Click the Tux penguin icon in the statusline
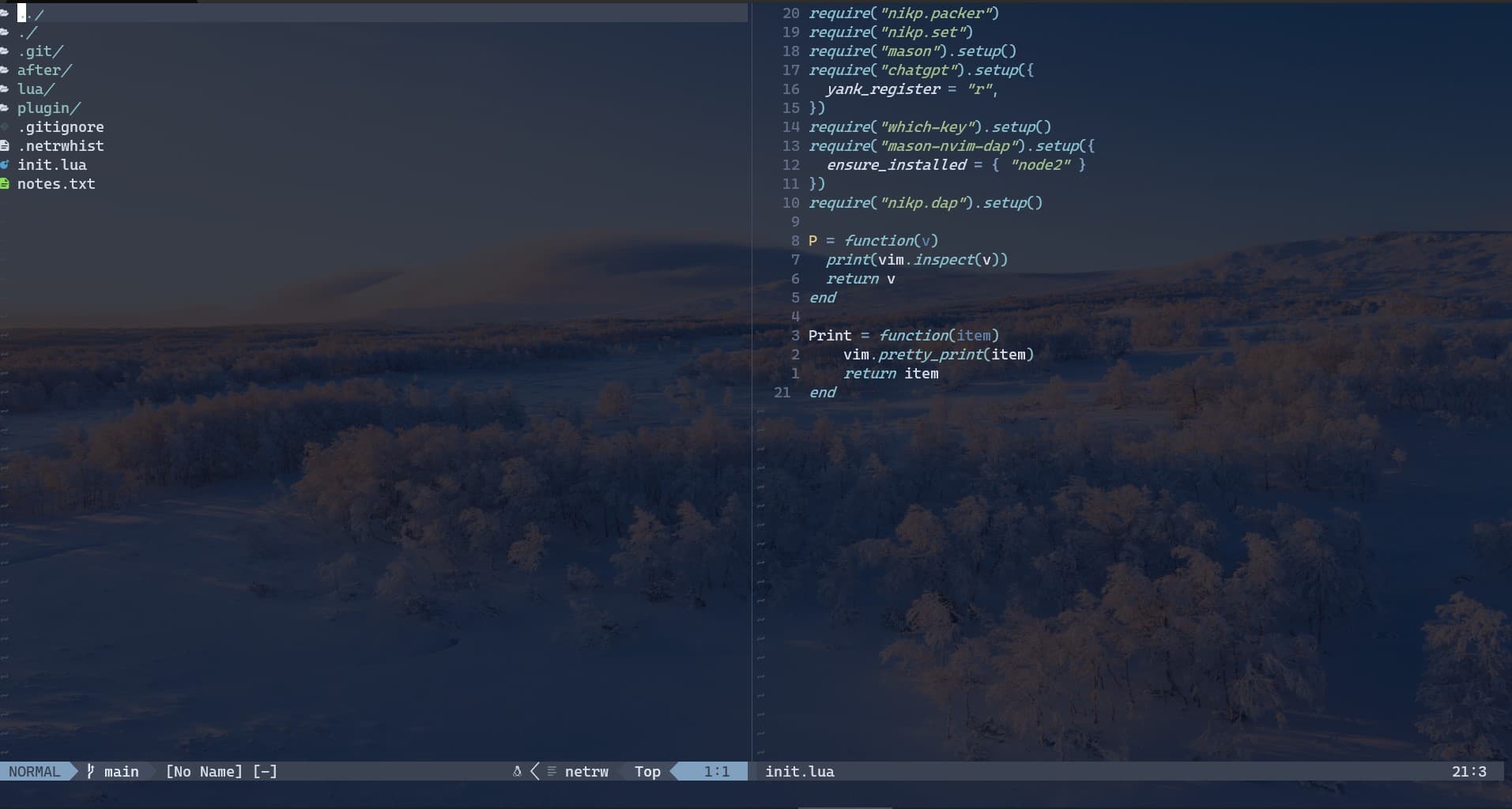Image resolution: width=1512 pixels, height=809 pixels. coord(518,772)
